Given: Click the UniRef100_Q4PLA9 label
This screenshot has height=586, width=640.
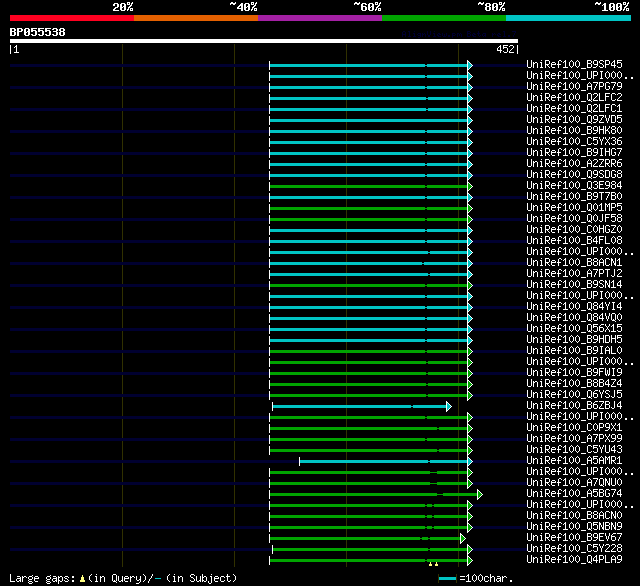Looking at the screenshot, I should [574, 560].
